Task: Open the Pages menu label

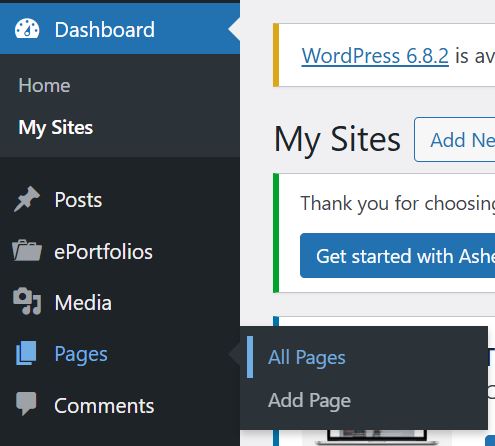Action: 81,354
